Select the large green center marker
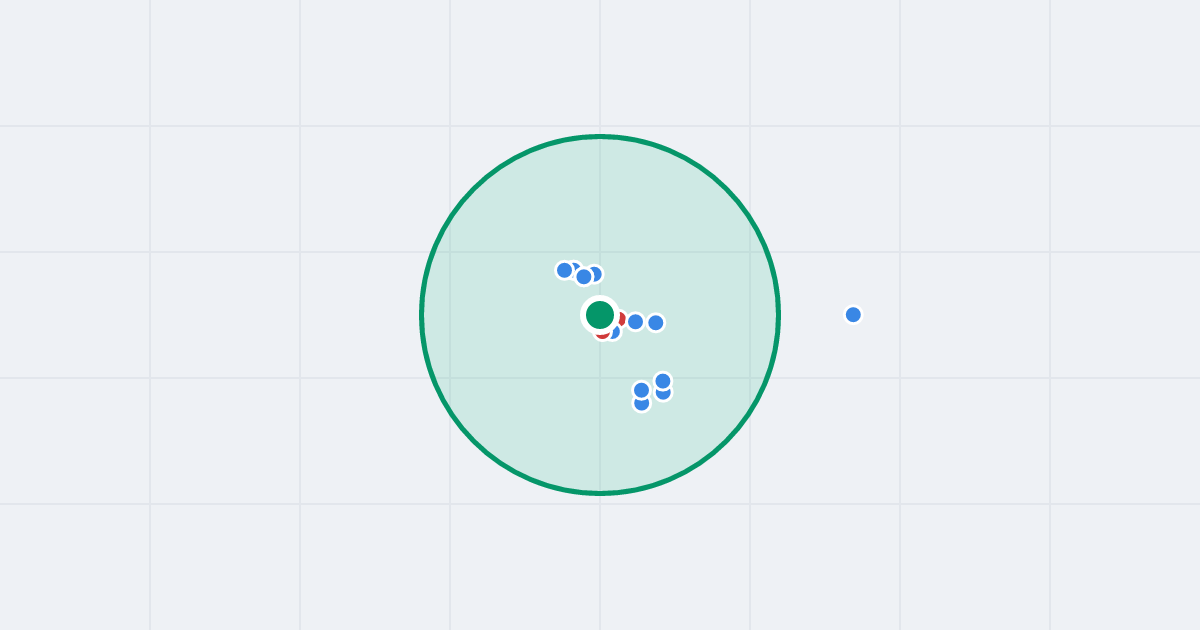Image resolution: width=1200 pixels, height=630 pixels. (600, 315)
